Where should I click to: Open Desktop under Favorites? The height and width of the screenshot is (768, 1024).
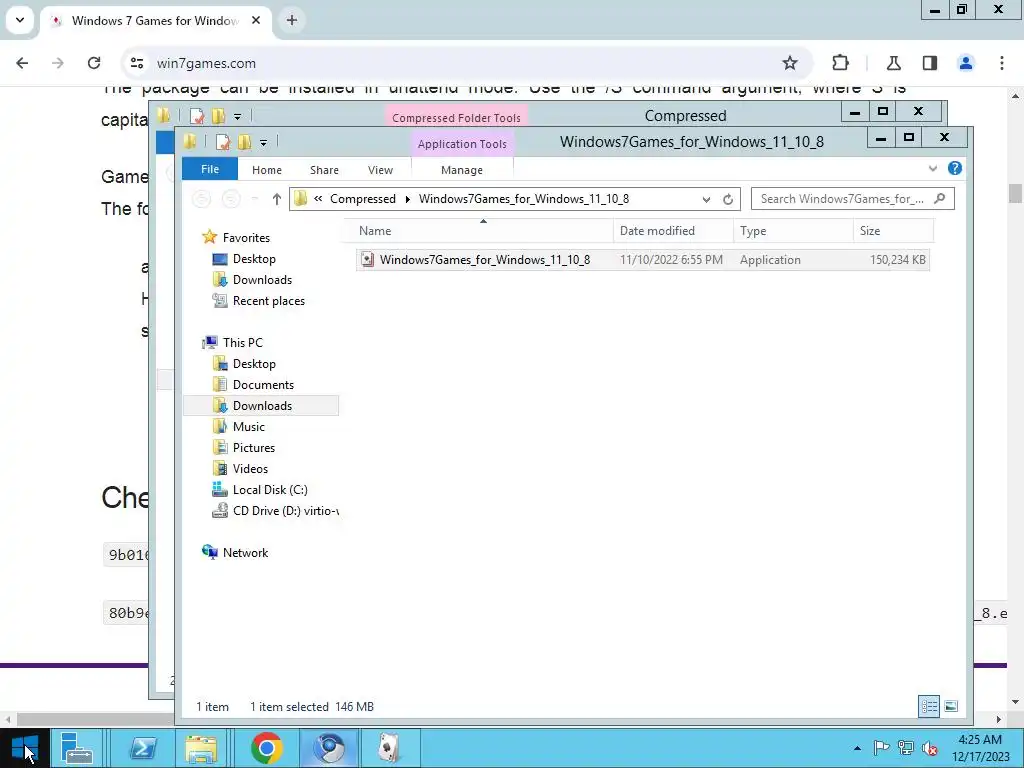(254, 259)
